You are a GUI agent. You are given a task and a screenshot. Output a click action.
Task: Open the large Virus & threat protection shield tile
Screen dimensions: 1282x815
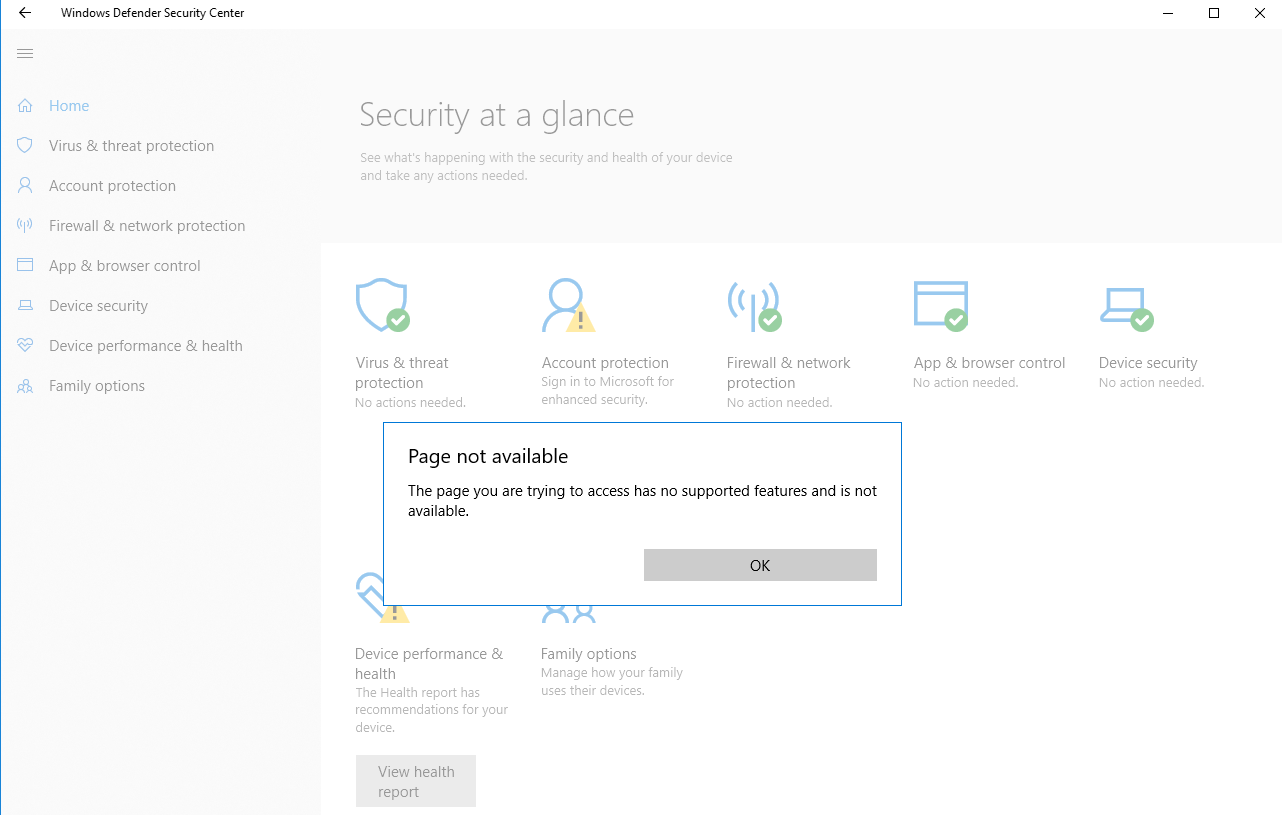coord(383,306)
